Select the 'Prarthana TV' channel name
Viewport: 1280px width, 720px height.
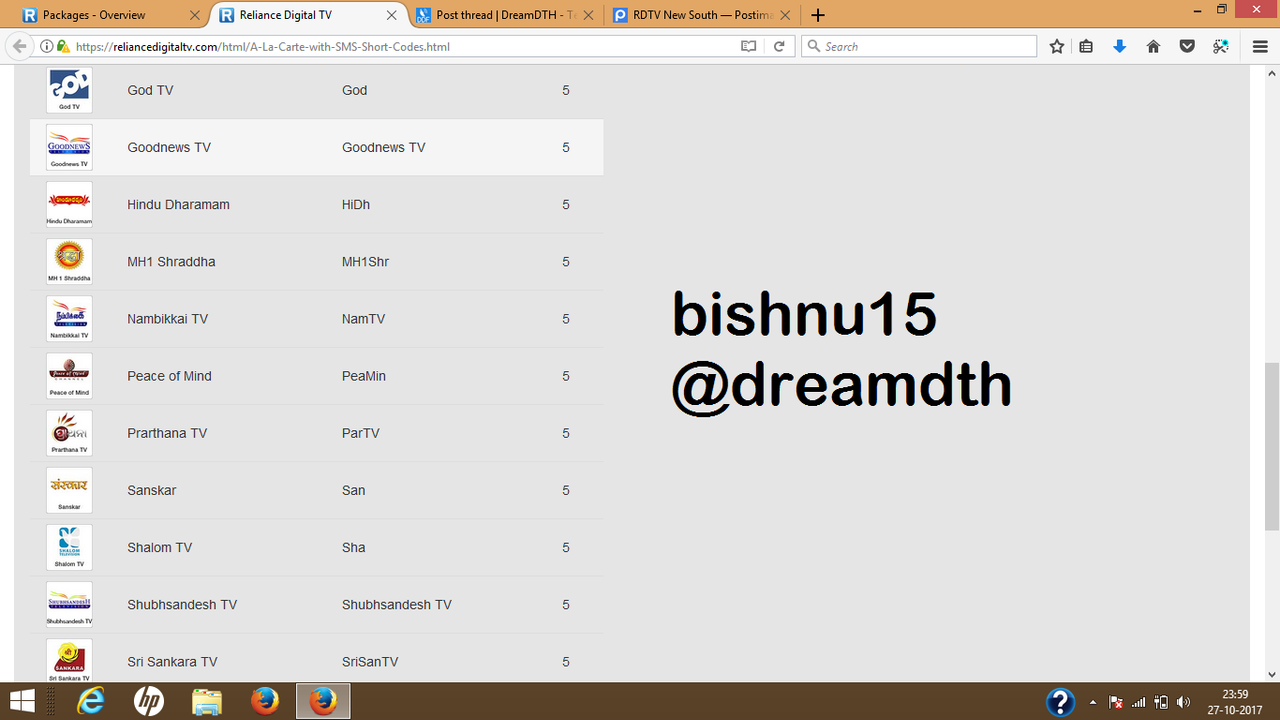point(167,433)
